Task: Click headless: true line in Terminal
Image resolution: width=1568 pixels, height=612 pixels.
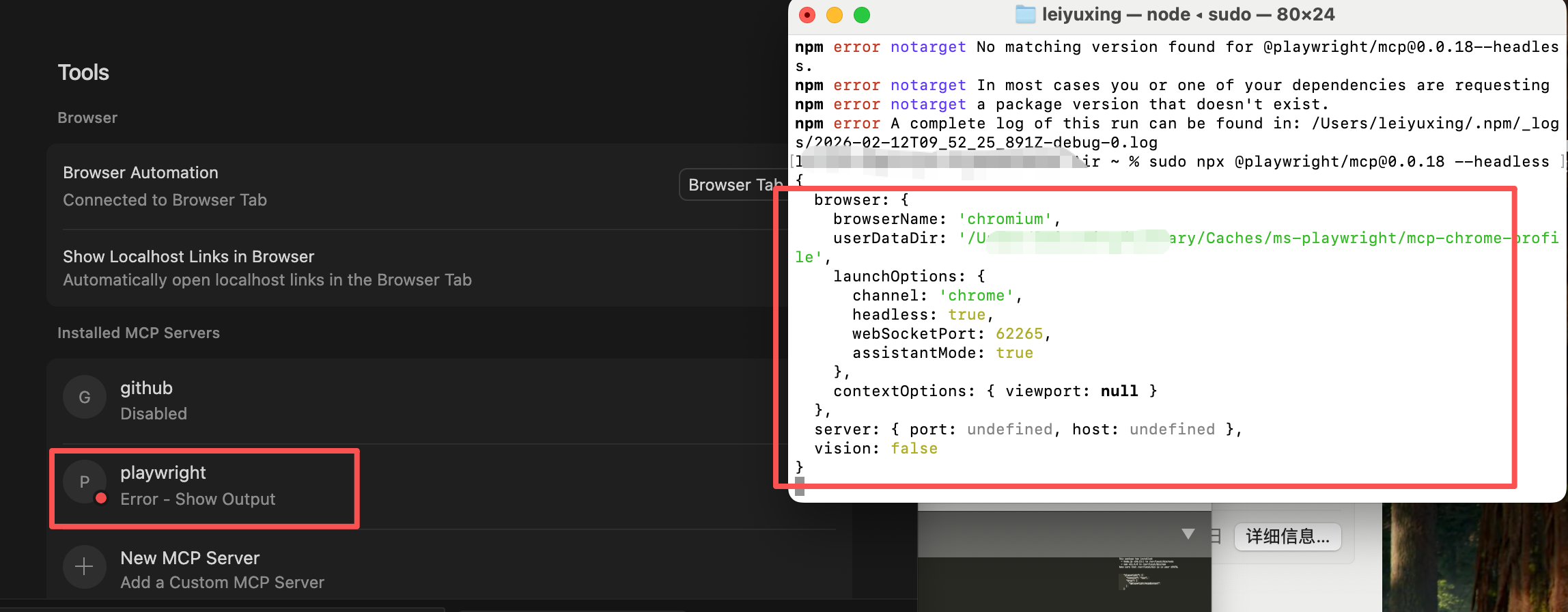Action: (x=923, y=315)
